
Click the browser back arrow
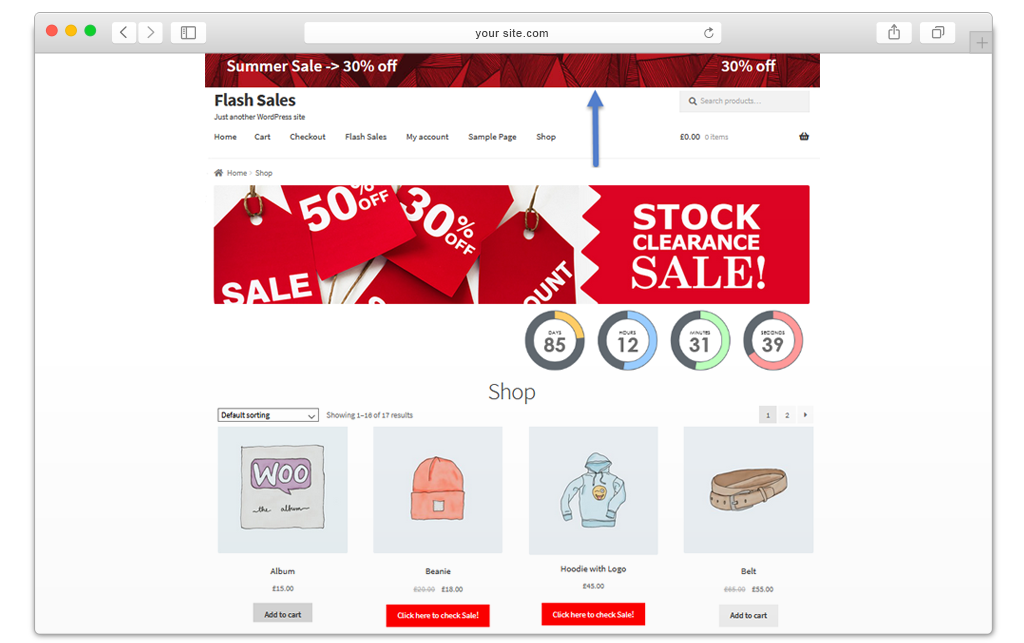click(123, 32)
